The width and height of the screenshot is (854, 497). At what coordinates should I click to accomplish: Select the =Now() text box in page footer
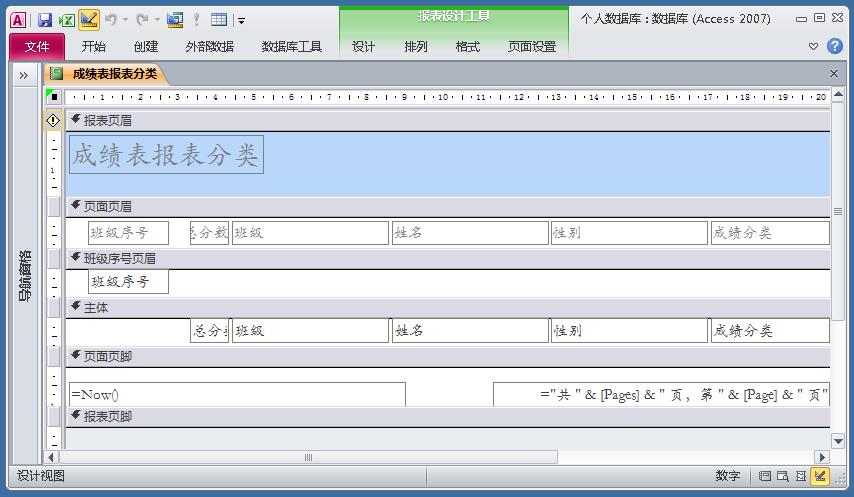coord(237,394)
